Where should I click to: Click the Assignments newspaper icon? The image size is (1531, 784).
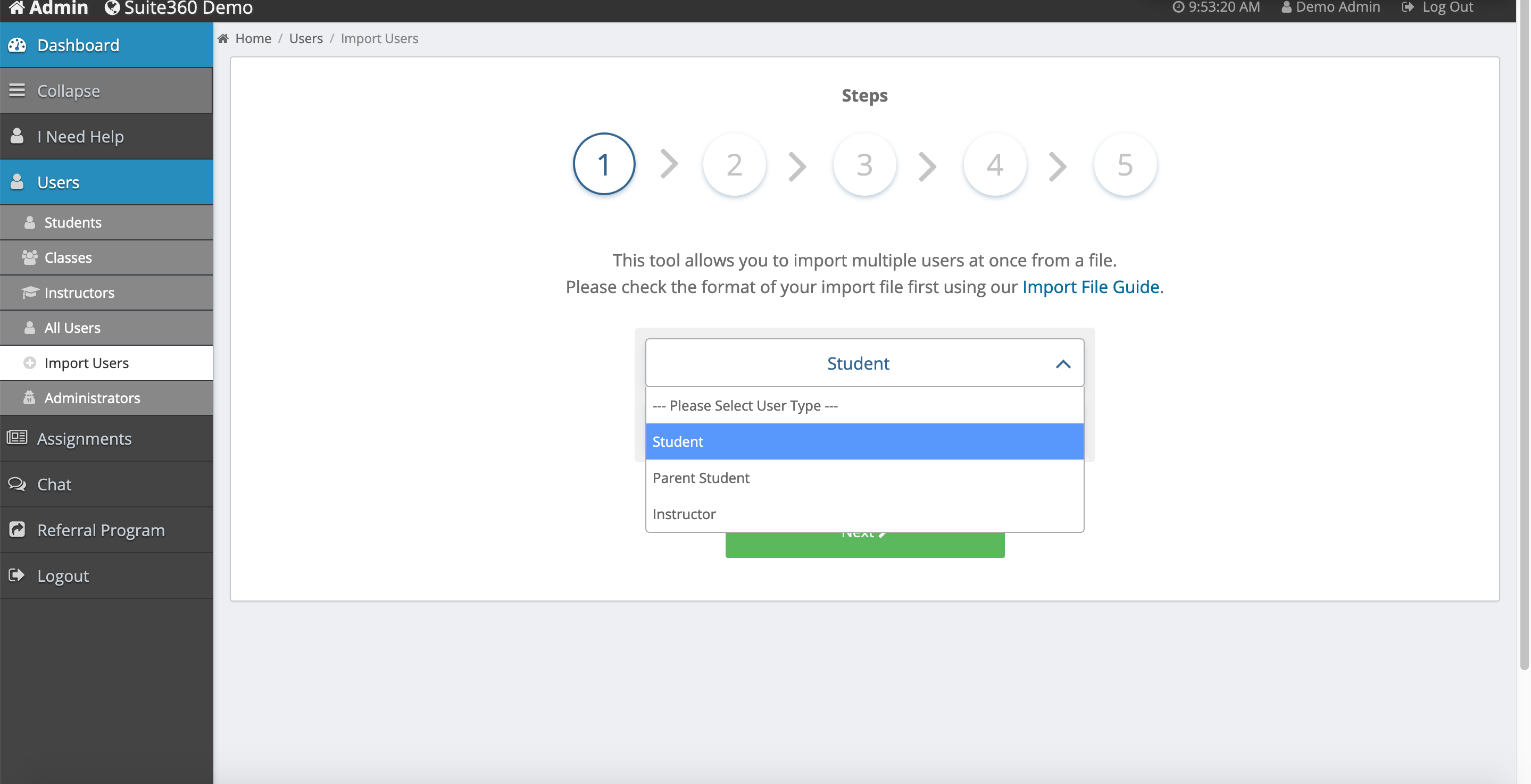(17, 438)
